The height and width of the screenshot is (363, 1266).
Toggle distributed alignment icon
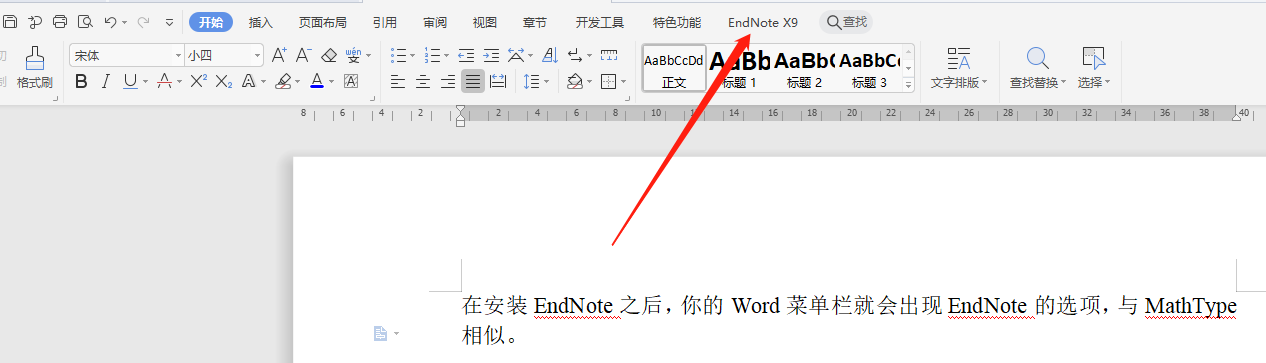coord(498,81)
